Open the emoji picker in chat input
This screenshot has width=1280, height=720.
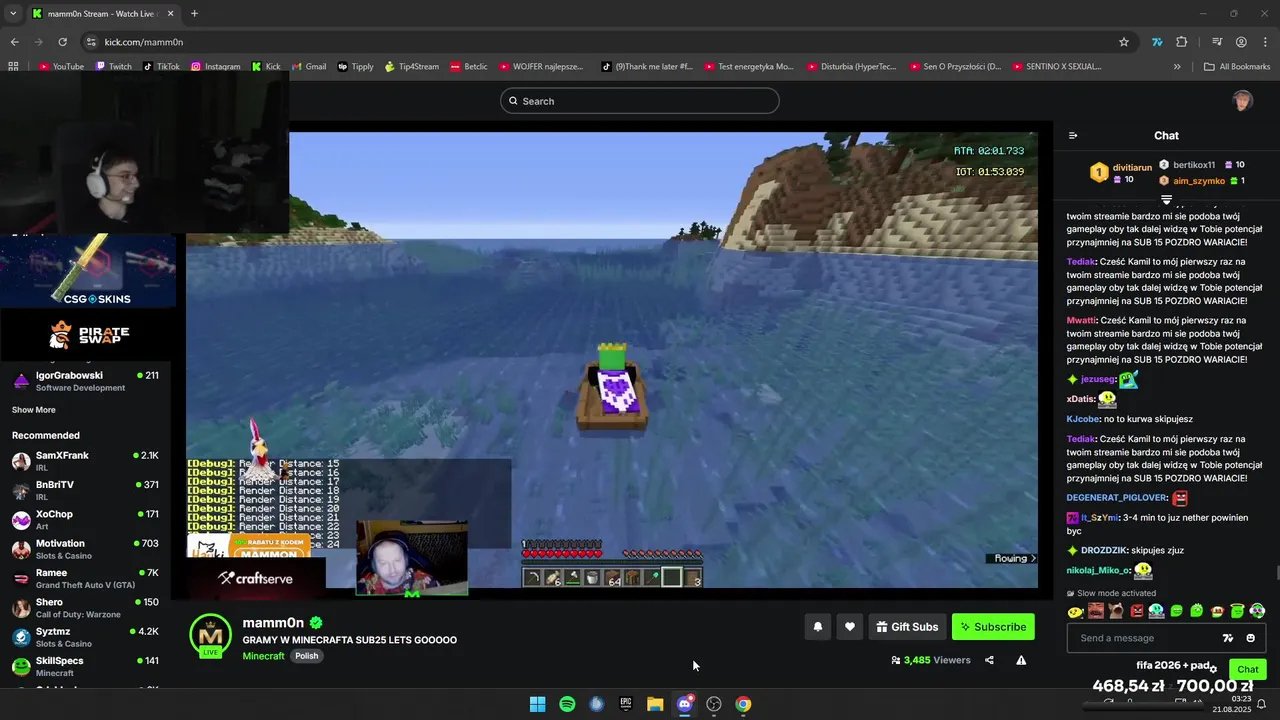click(1250, 638)
